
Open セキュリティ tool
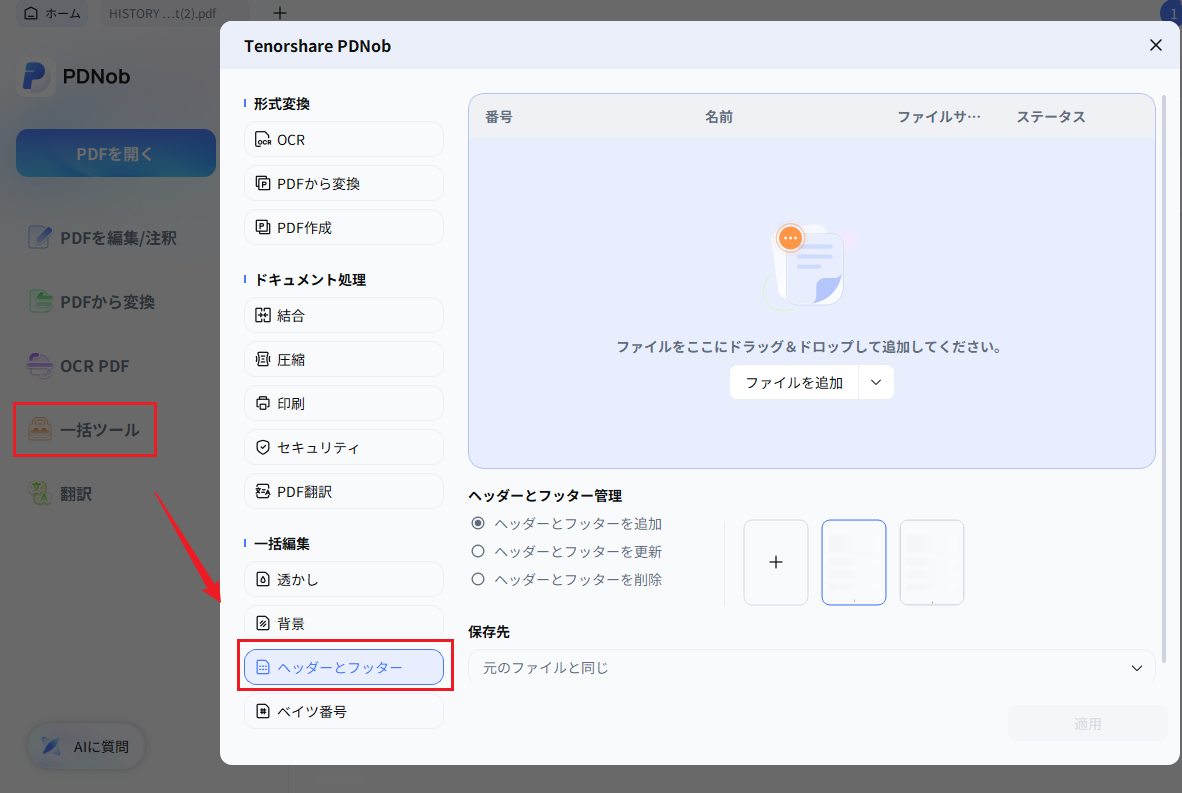coord(344,447)
